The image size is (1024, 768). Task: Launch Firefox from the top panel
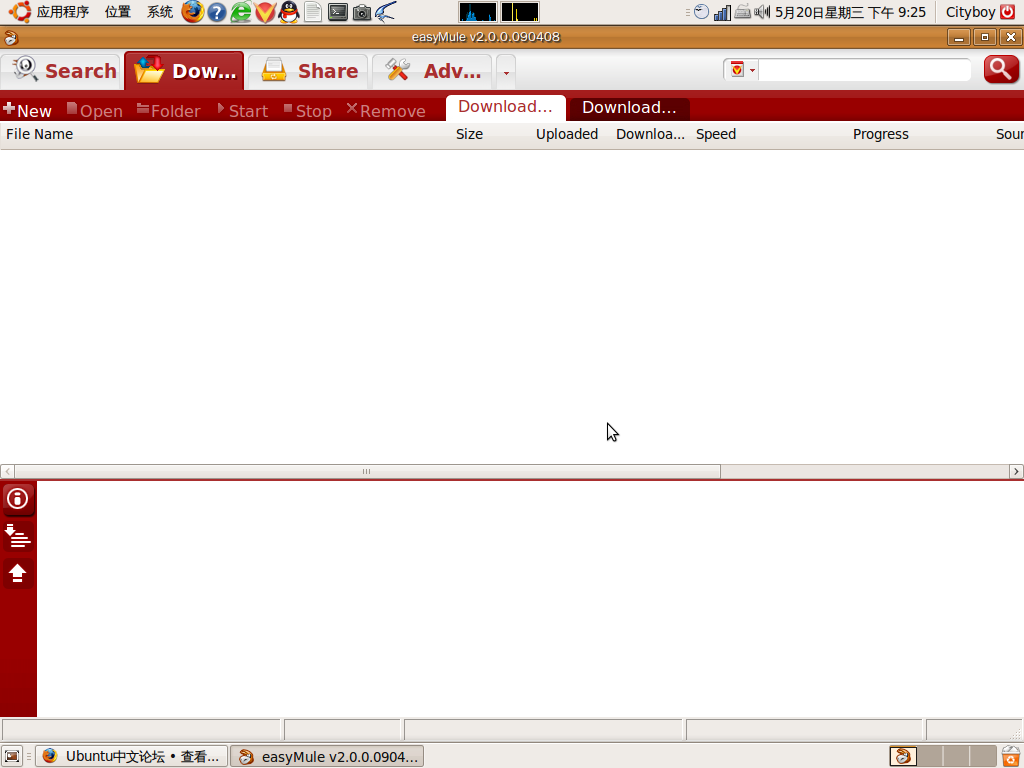(193, 12)
